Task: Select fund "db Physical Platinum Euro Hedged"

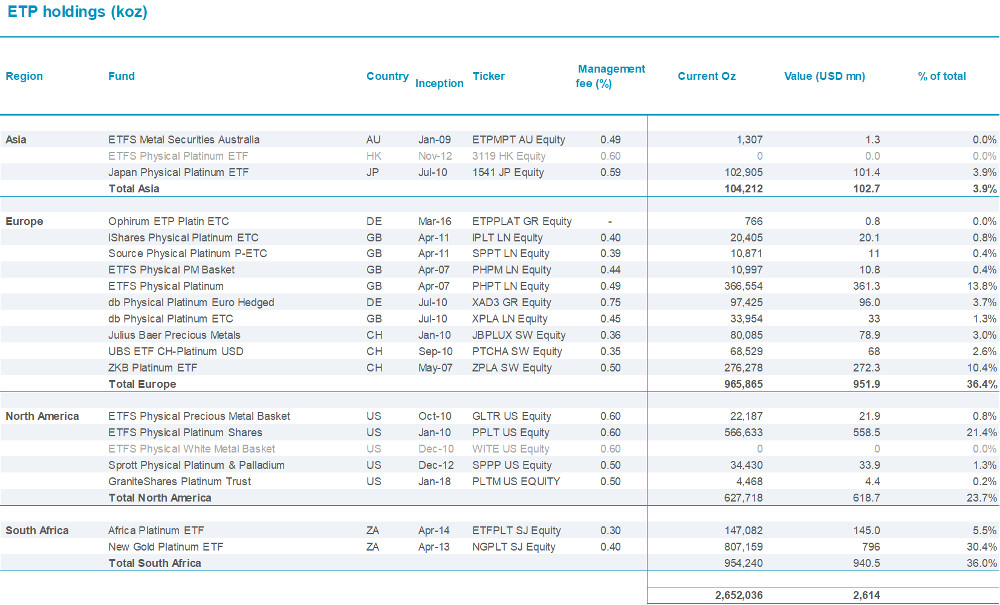Action: (x=191, y=303)
